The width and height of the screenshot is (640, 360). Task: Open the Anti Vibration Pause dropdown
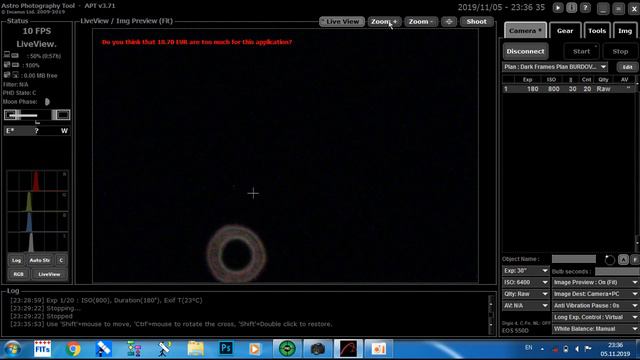[x=596, y=306]
